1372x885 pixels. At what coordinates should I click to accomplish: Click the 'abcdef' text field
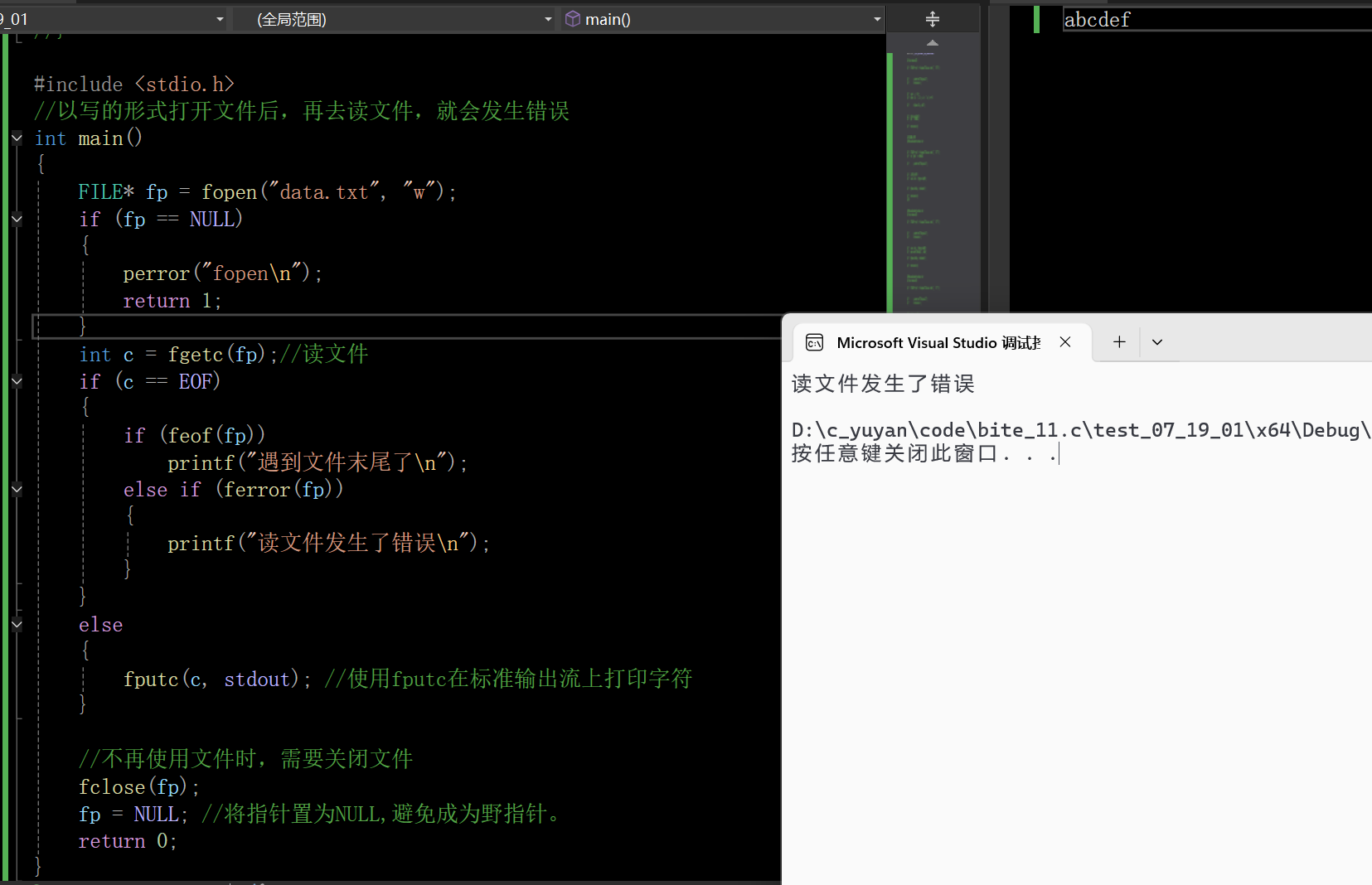tap(1217, 20)
